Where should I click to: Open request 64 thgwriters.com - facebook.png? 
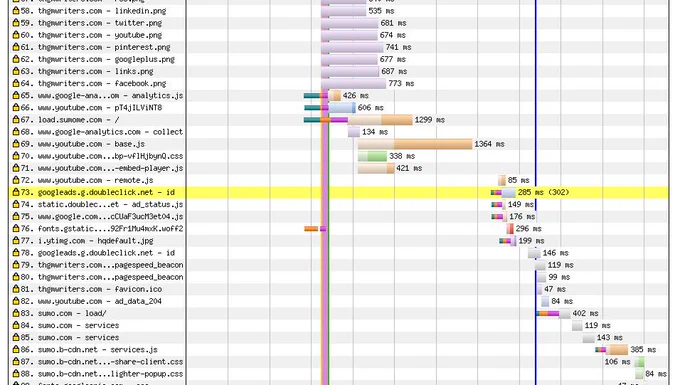(x=93, y=84)
